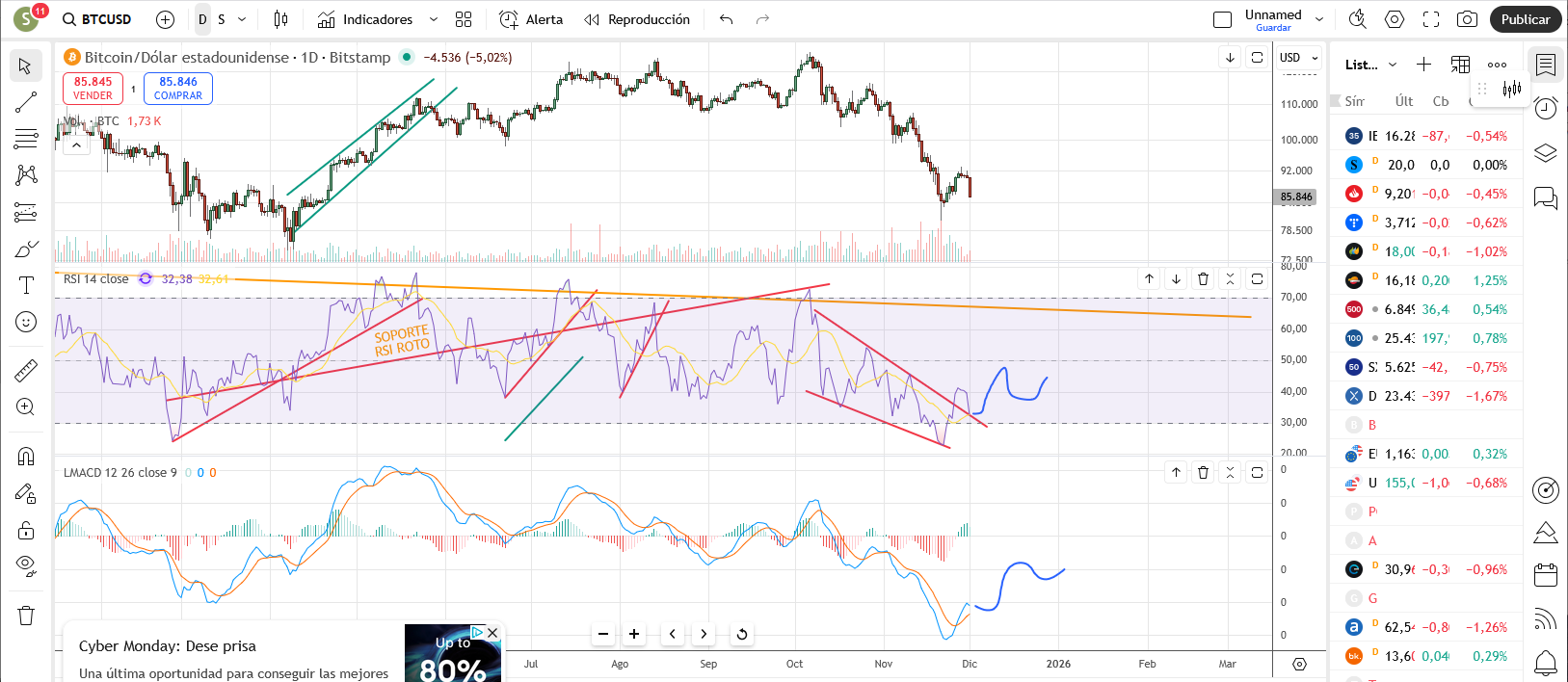Open watchlist more options three dots

pyautogui.click(x=1497, y=65)
